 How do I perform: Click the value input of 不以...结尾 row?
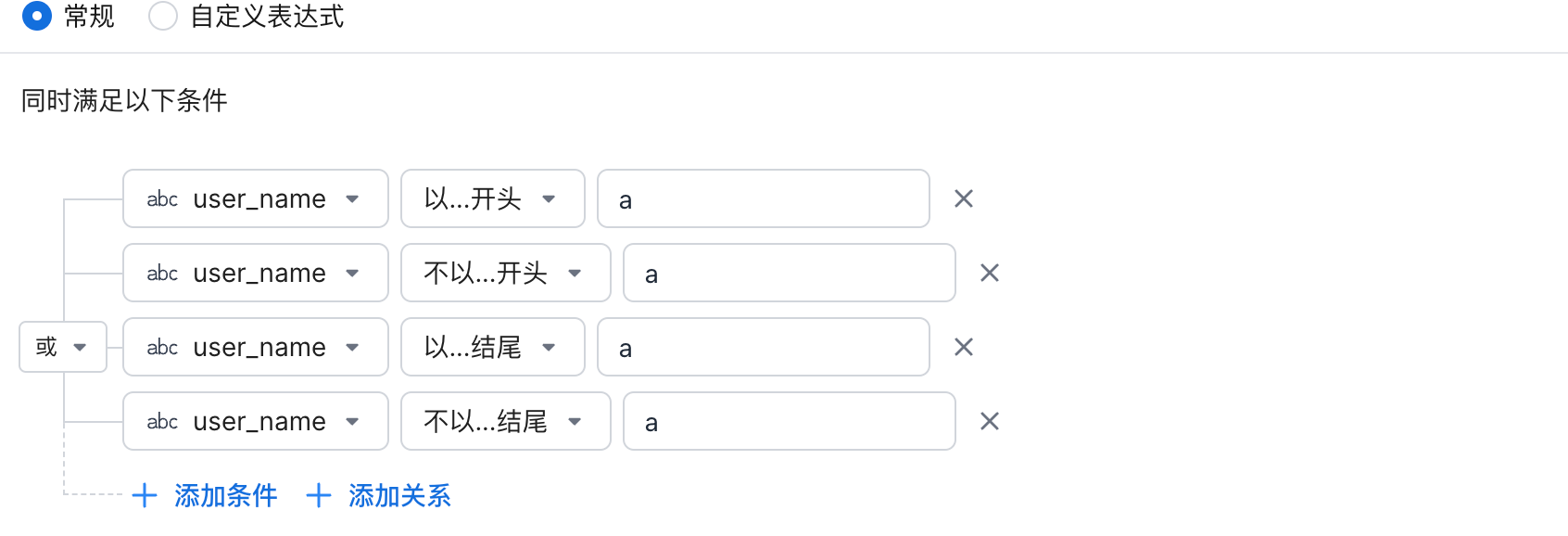click(789, 421)
